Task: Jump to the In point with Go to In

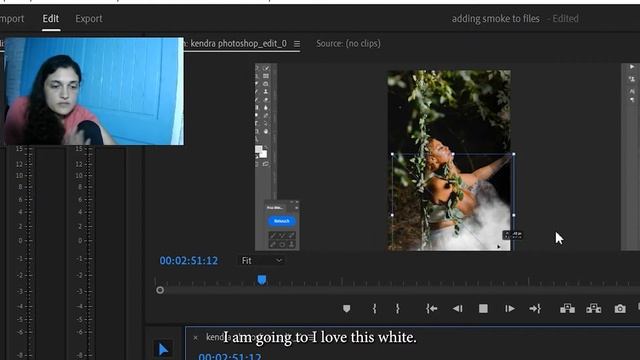Action: coord(431,309)
